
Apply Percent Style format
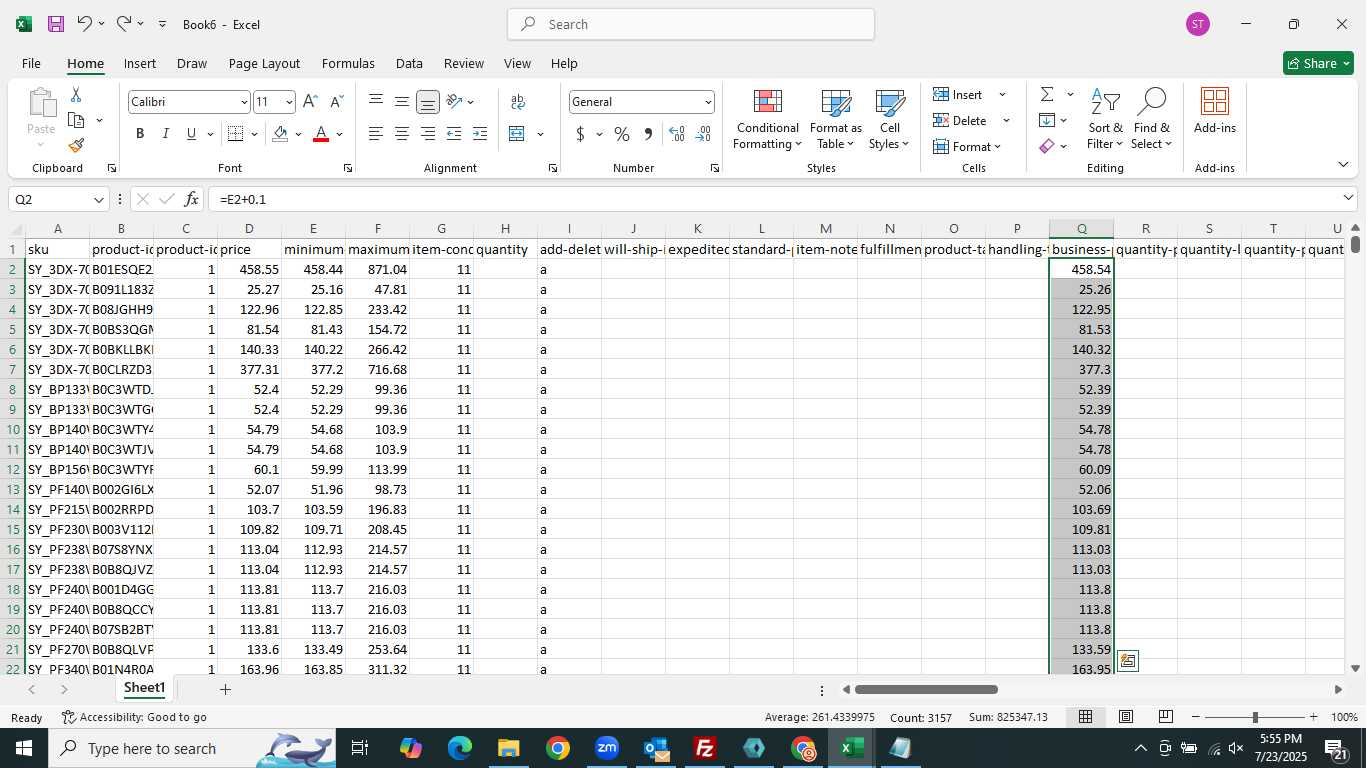[x=622, y=134]
